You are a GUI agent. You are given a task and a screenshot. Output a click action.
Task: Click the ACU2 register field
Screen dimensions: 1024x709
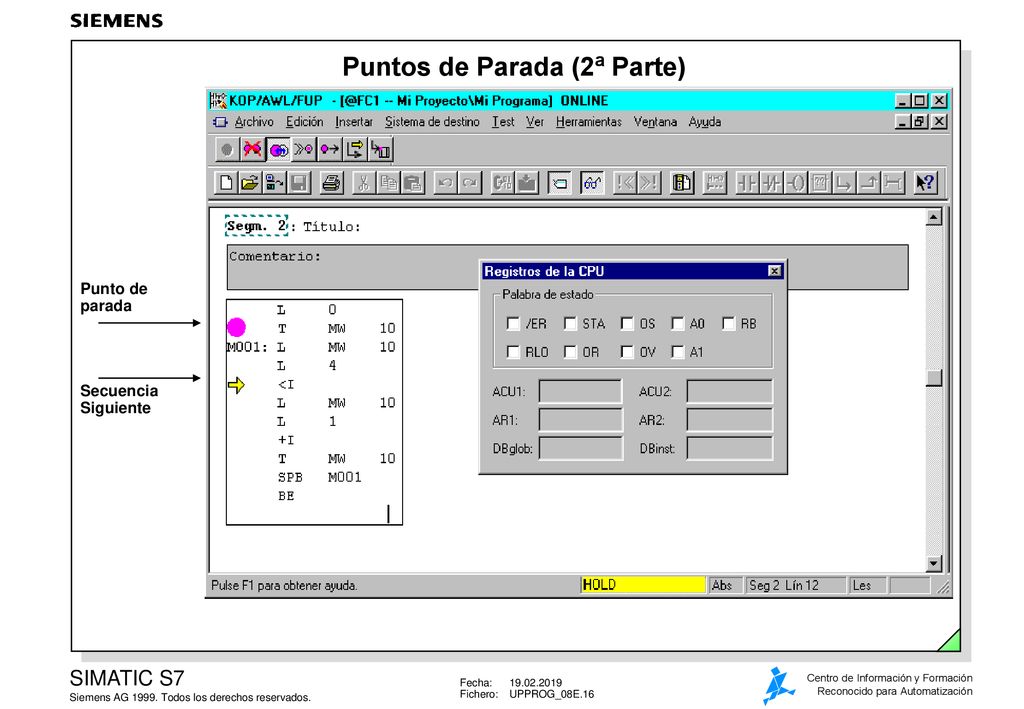point(729,392)
